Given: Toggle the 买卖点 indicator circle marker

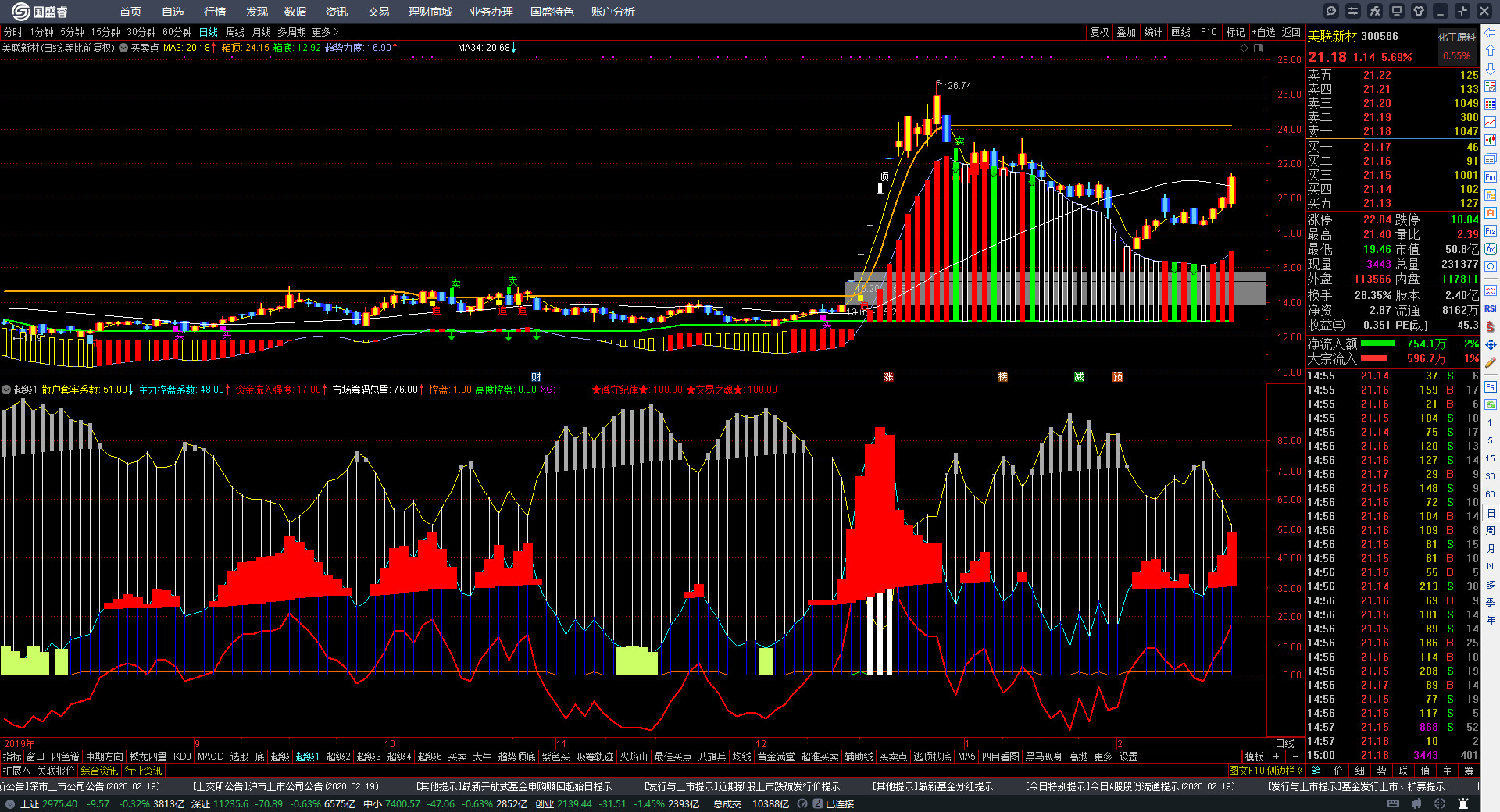Looking at the screenshot, I should click(x=123, y=48).
